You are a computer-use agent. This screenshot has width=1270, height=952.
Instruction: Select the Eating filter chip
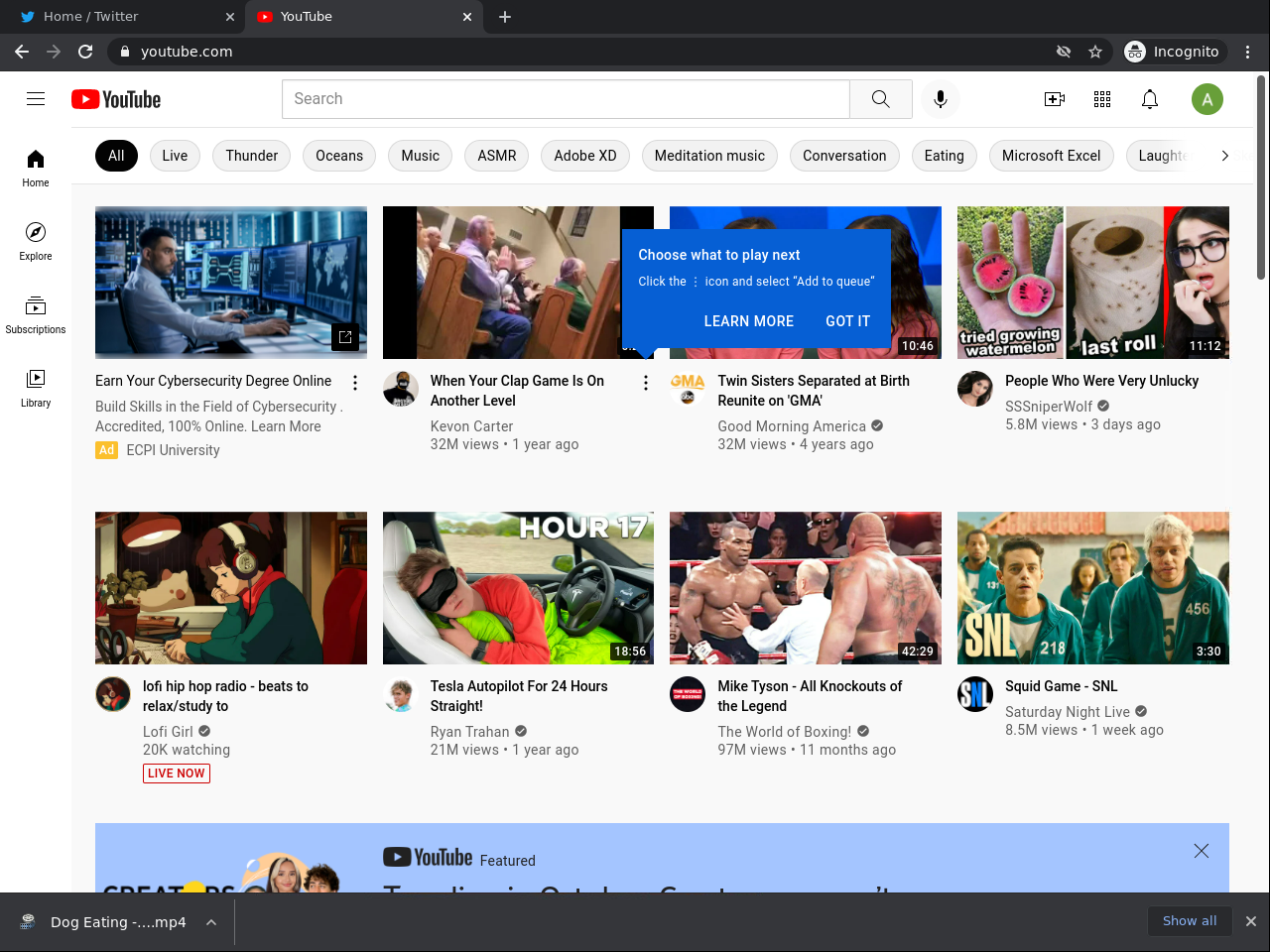click(x=945, y=156)
